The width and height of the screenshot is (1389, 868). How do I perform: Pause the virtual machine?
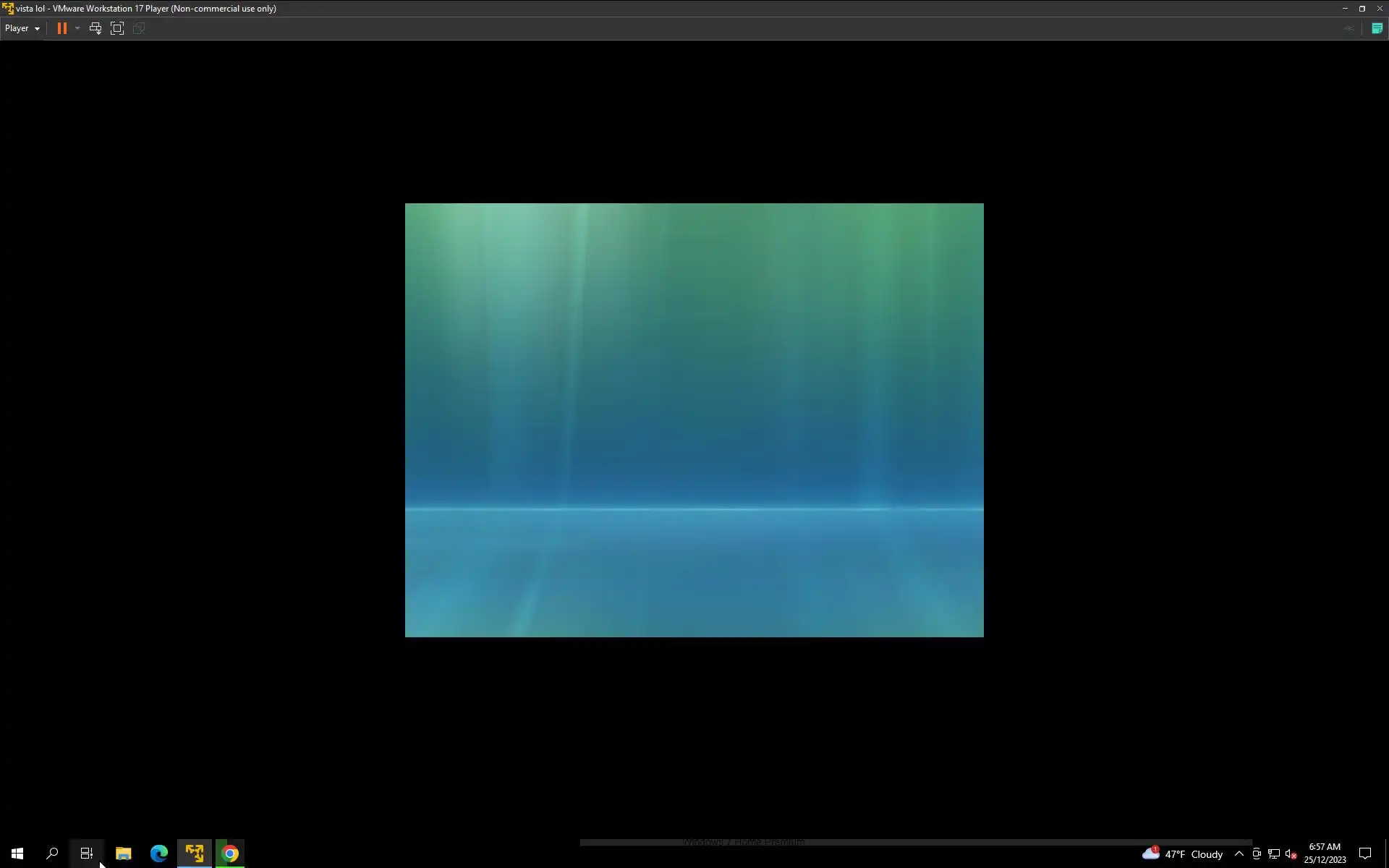(62, 28)
